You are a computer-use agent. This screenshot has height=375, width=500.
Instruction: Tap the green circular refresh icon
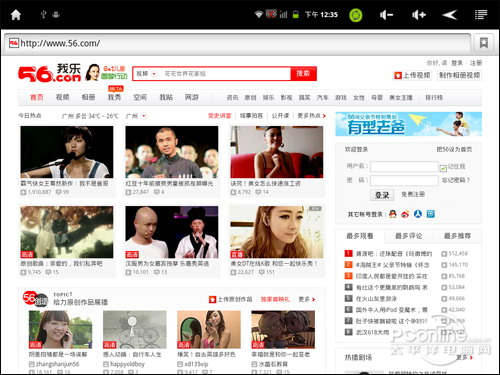tap(356, 15)
